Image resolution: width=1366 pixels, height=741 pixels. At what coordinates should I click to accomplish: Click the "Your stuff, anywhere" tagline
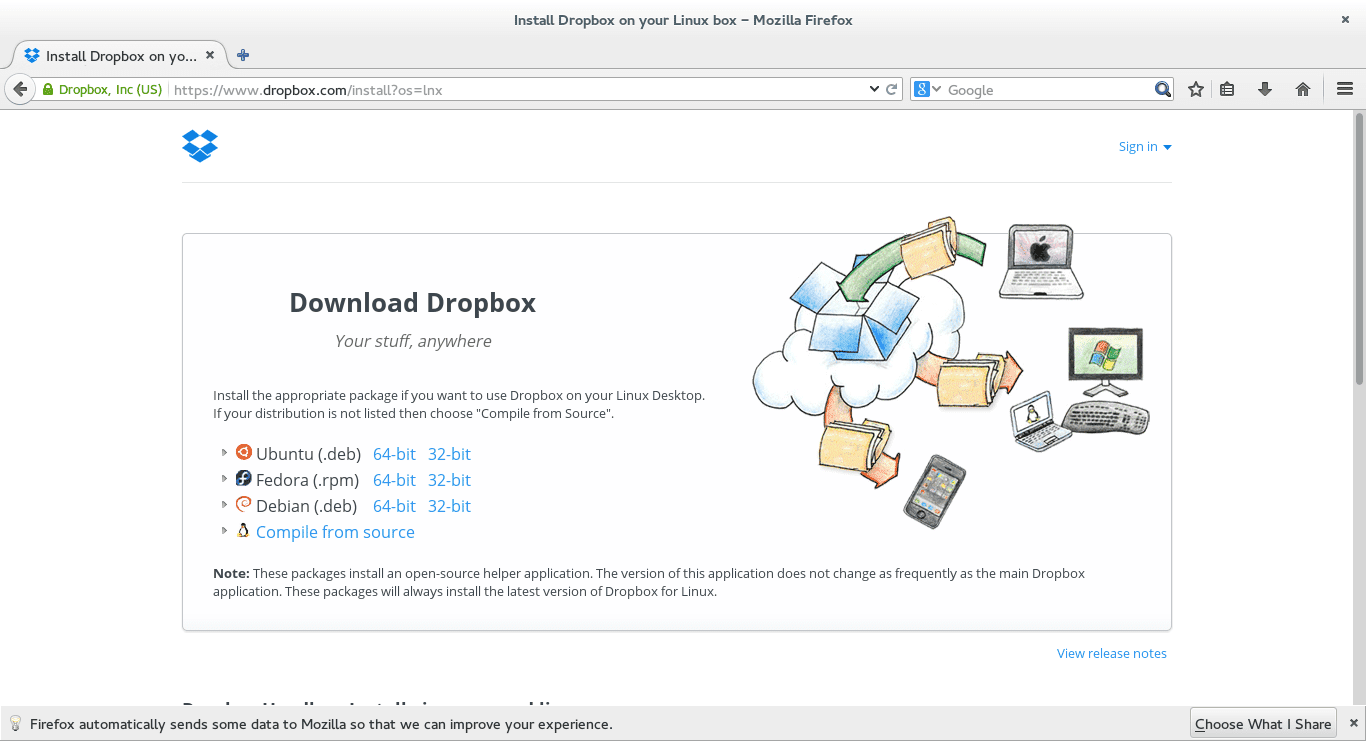tap(413, 341)
